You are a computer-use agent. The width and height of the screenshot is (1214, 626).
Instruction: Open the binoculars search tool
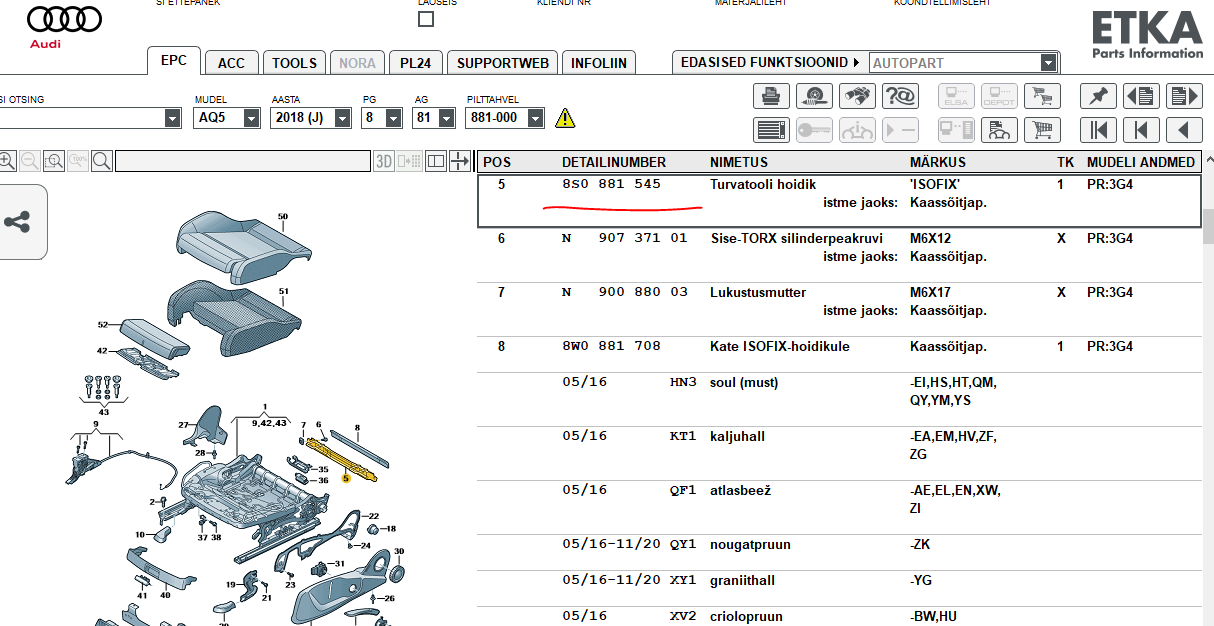click(858, 96)
